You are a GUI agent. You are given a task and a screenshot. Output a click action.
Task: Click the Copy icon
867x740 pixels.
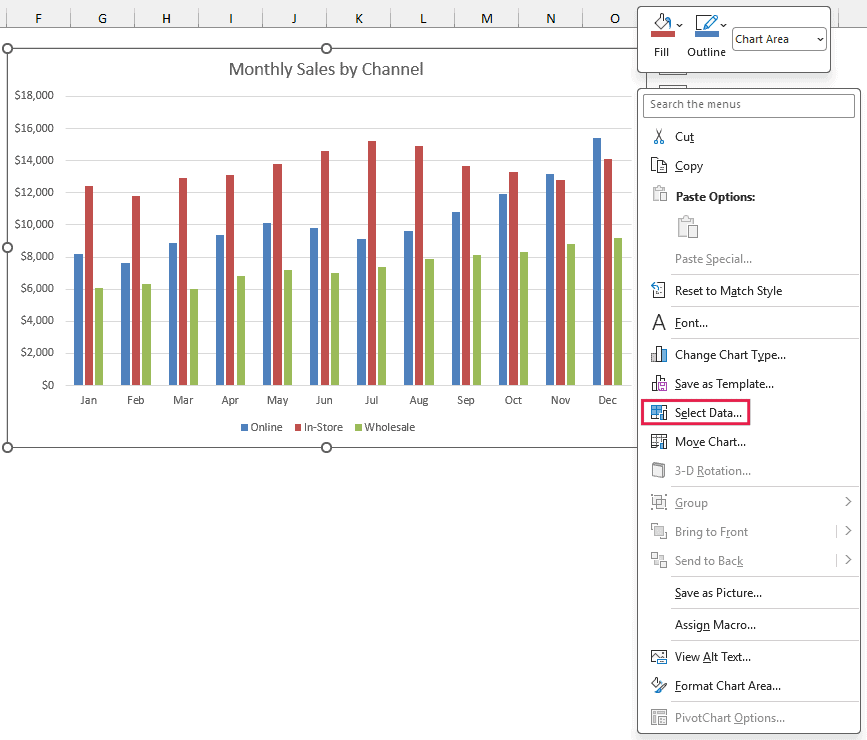(659, 165)
